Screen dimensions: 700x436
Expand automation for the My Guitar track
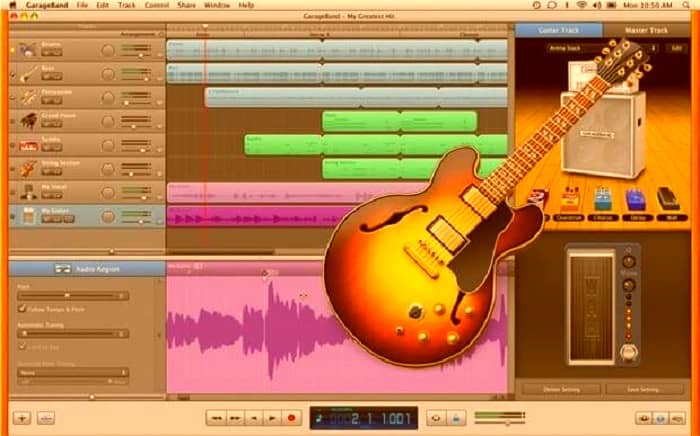pyautogui.click(x=159, y=222)
